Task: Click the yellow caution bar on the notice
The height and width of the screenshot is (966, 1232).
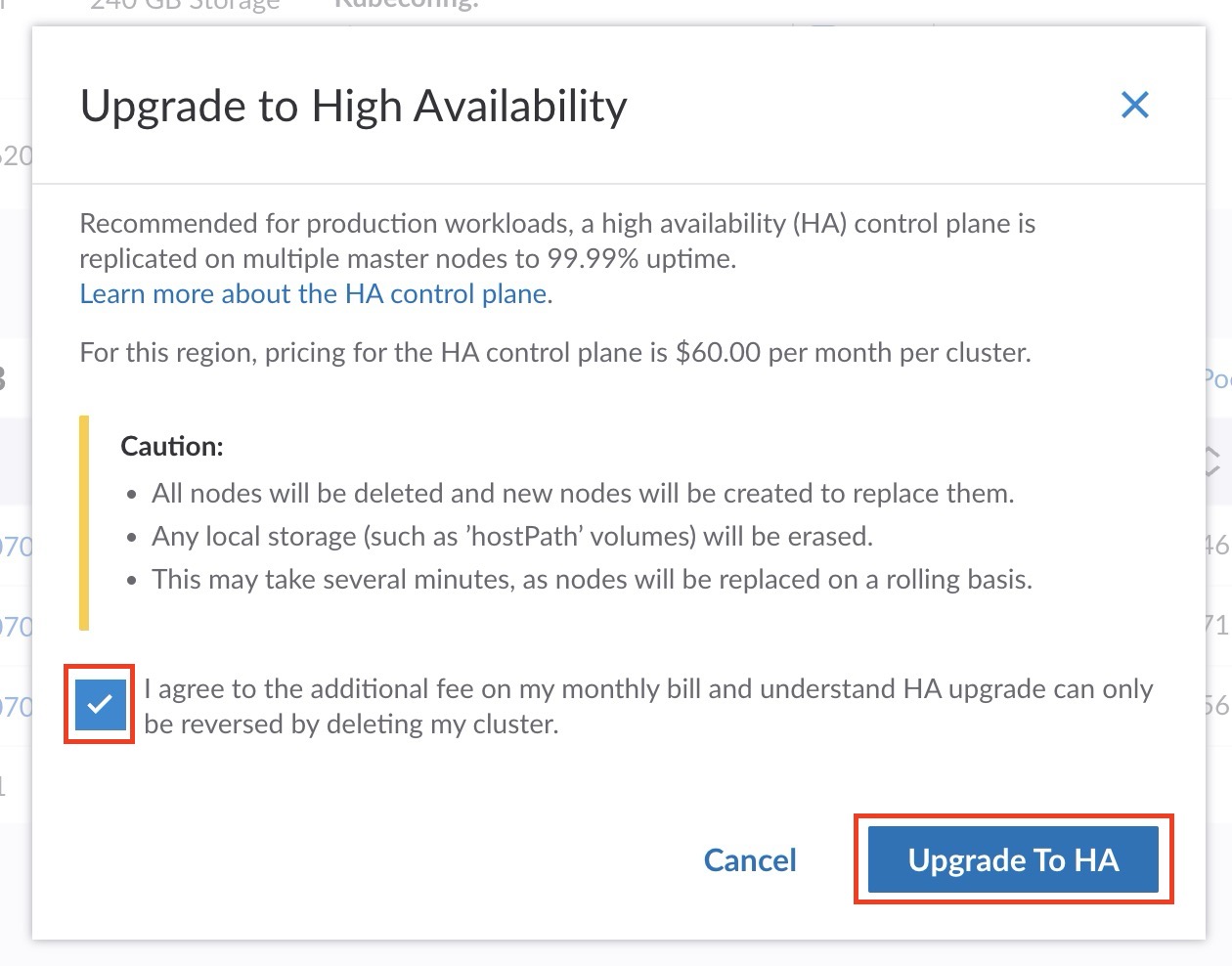Action: [x=84, y=523]
